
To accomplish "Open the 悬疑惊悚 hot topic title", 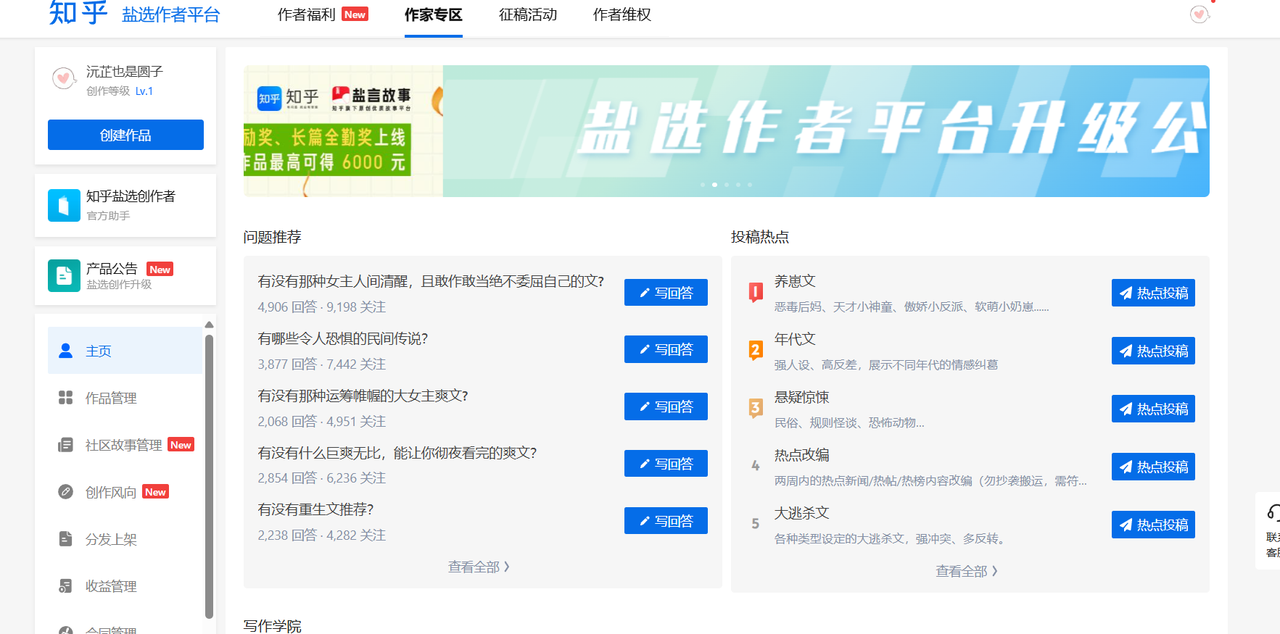I will (802, 398).
